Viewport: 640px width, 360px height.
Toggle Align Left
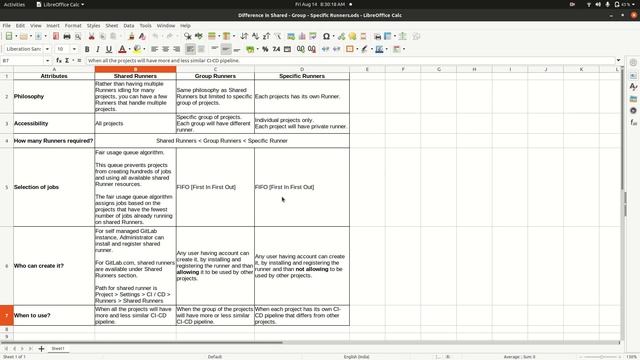click(x=154, y=49)
